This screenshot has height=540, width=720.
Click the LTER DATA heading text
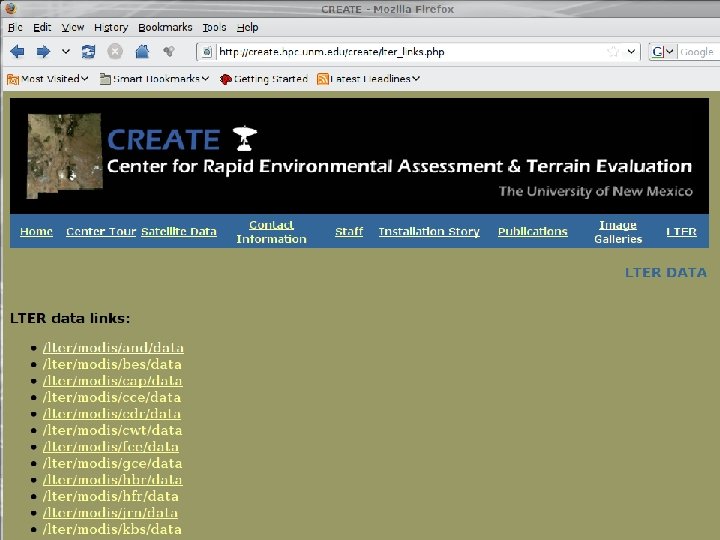[666, 273]
